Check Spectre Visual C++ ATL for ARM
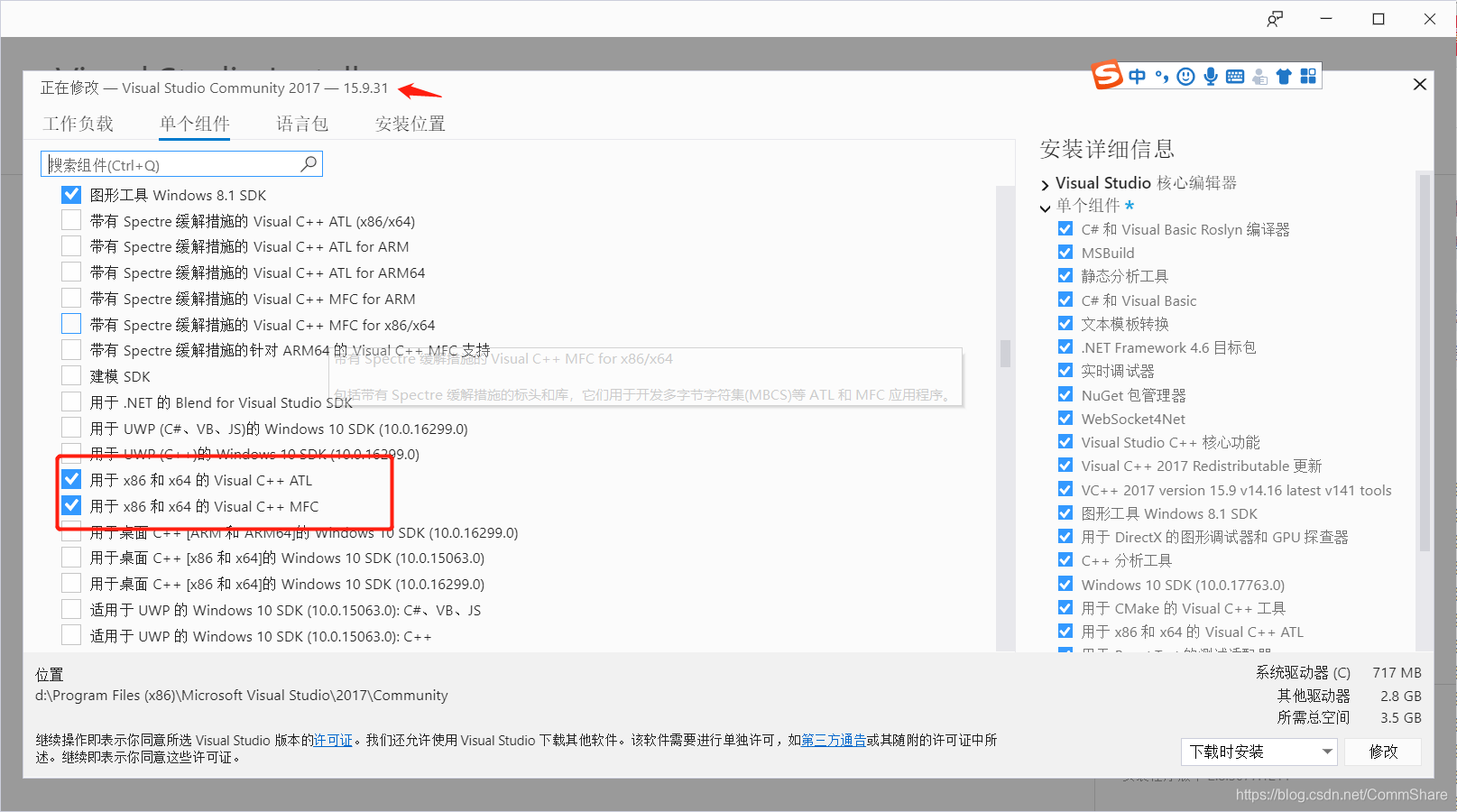1457x812 pixels. 71,245
